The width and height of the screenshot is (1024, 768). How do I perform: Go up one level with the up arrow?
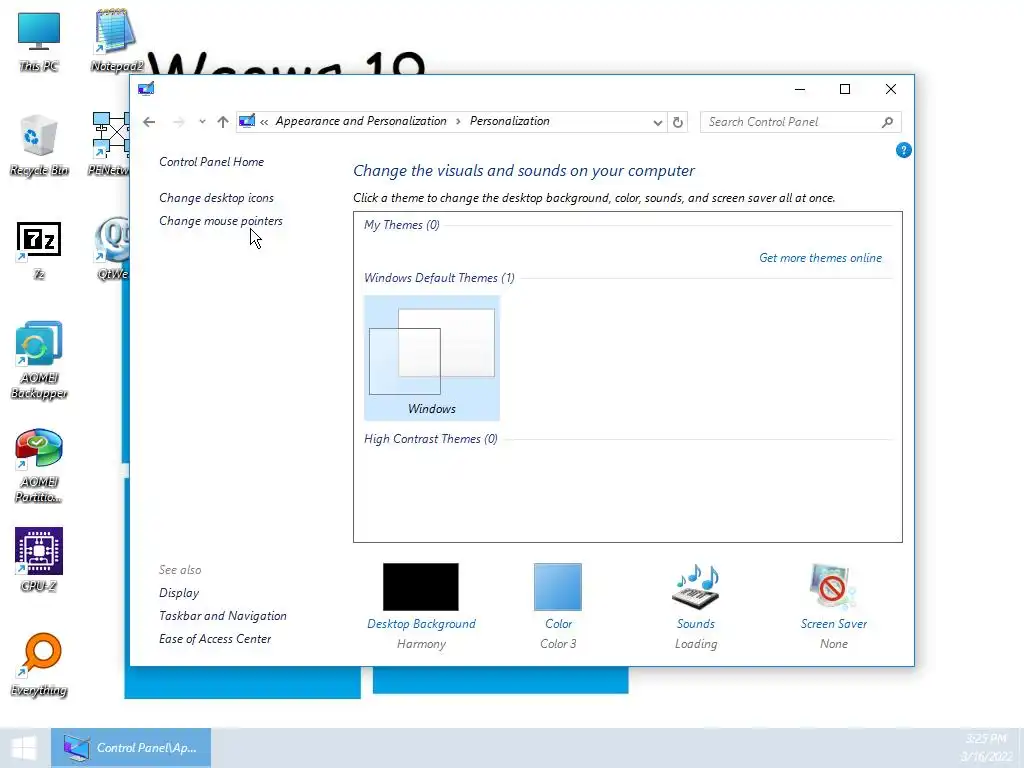(223, 122)
